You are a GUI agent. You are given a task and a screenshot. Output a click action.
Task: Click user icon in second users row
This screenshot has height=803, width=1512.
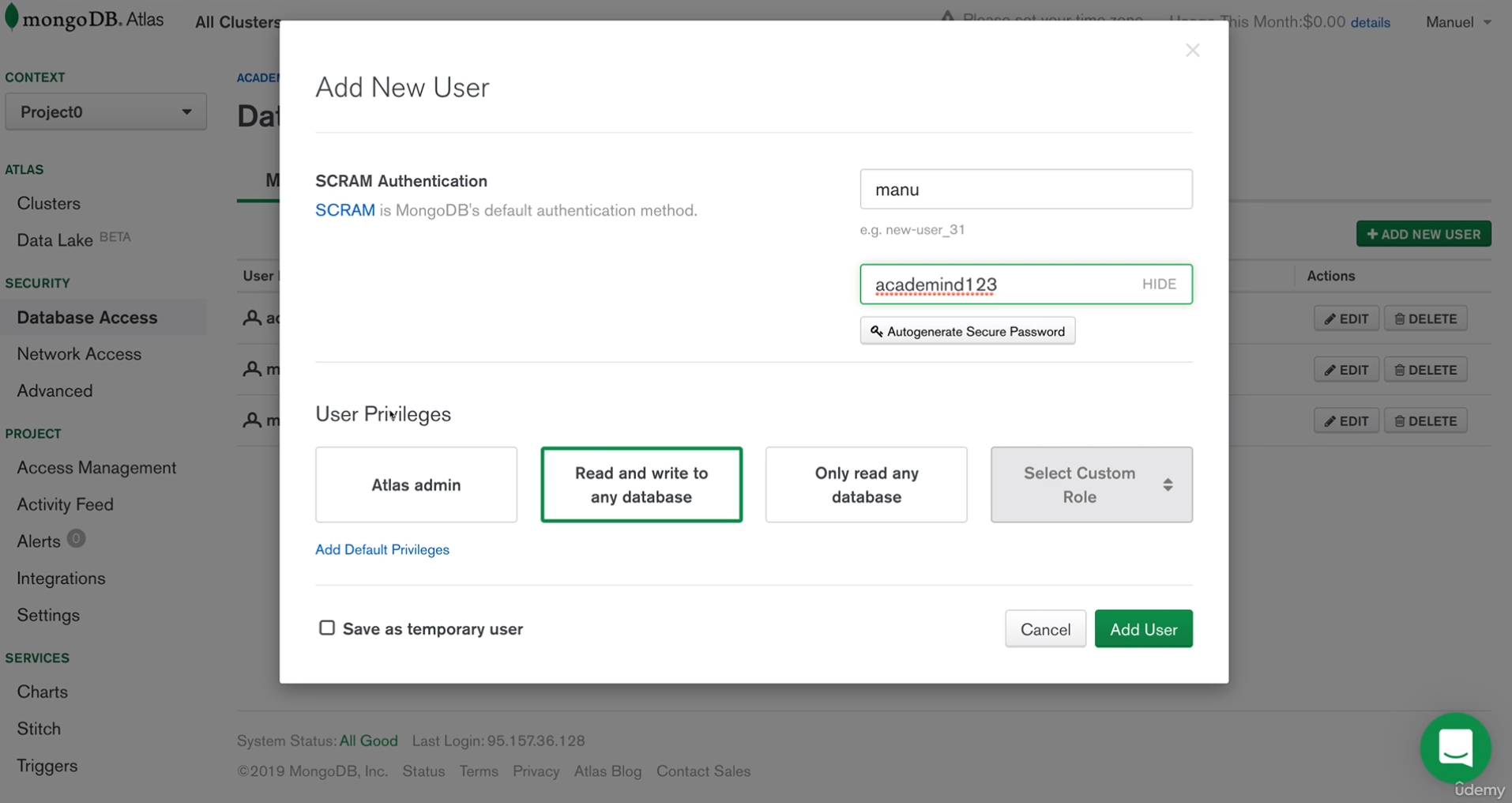click(x=252, y=369)
